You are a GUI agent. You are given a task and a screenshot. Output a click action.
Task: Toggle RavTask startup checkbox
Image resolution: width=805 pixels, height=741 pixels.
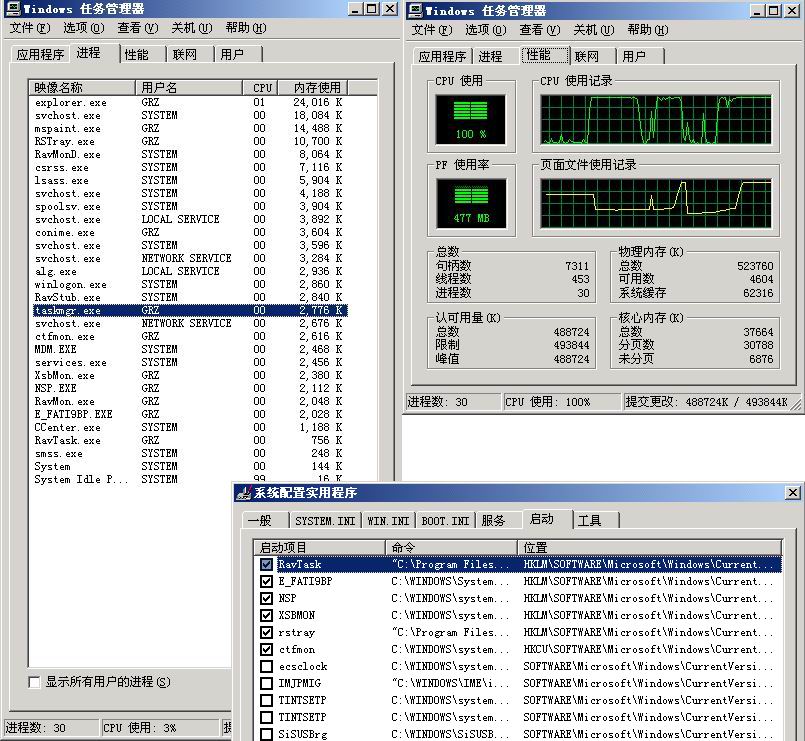[x=266, y=564]
